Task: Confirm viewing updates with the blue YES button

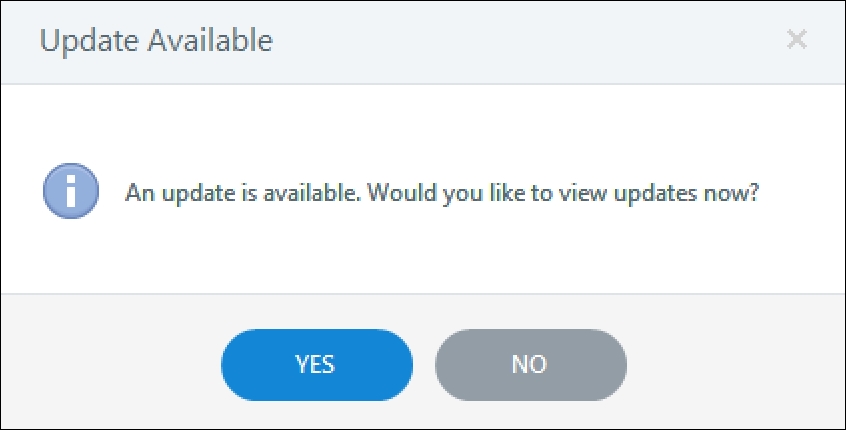Action: tap(317, 365)
